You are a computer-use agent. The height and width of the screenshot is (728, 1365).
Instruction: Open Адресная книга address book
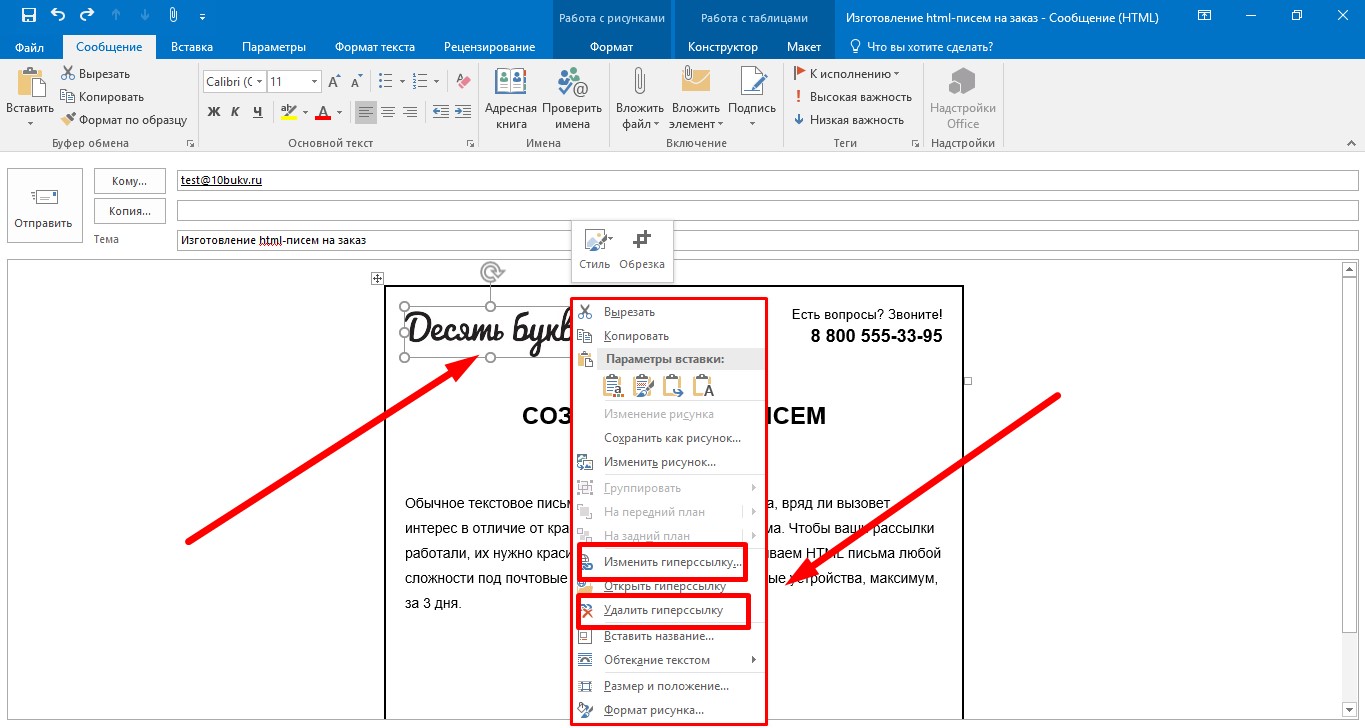tap(510, 98)
